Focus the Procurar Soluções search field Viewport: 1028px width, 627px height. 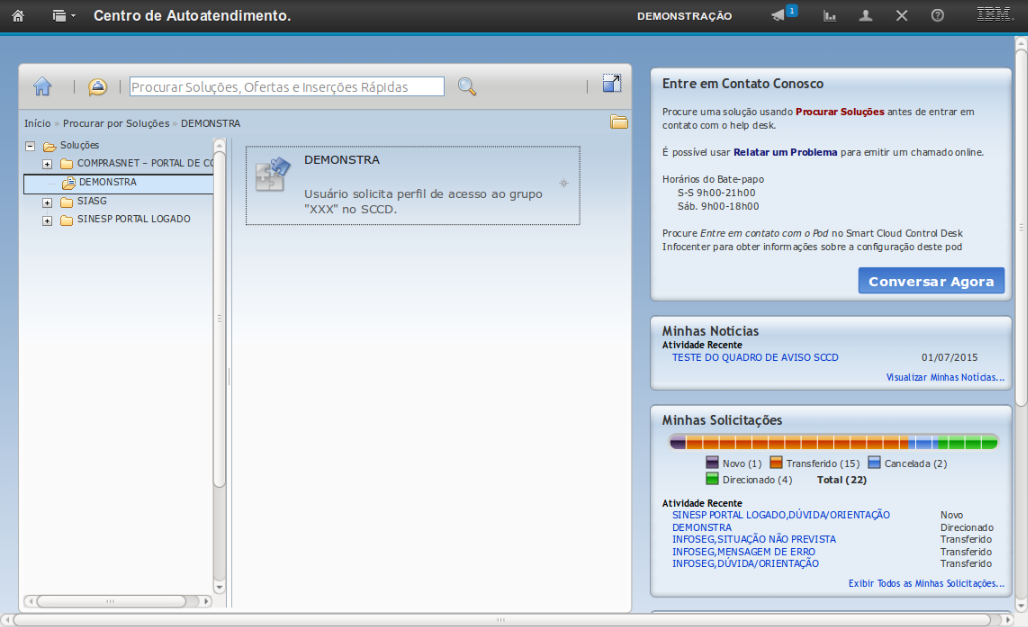(x=287, y=87)
